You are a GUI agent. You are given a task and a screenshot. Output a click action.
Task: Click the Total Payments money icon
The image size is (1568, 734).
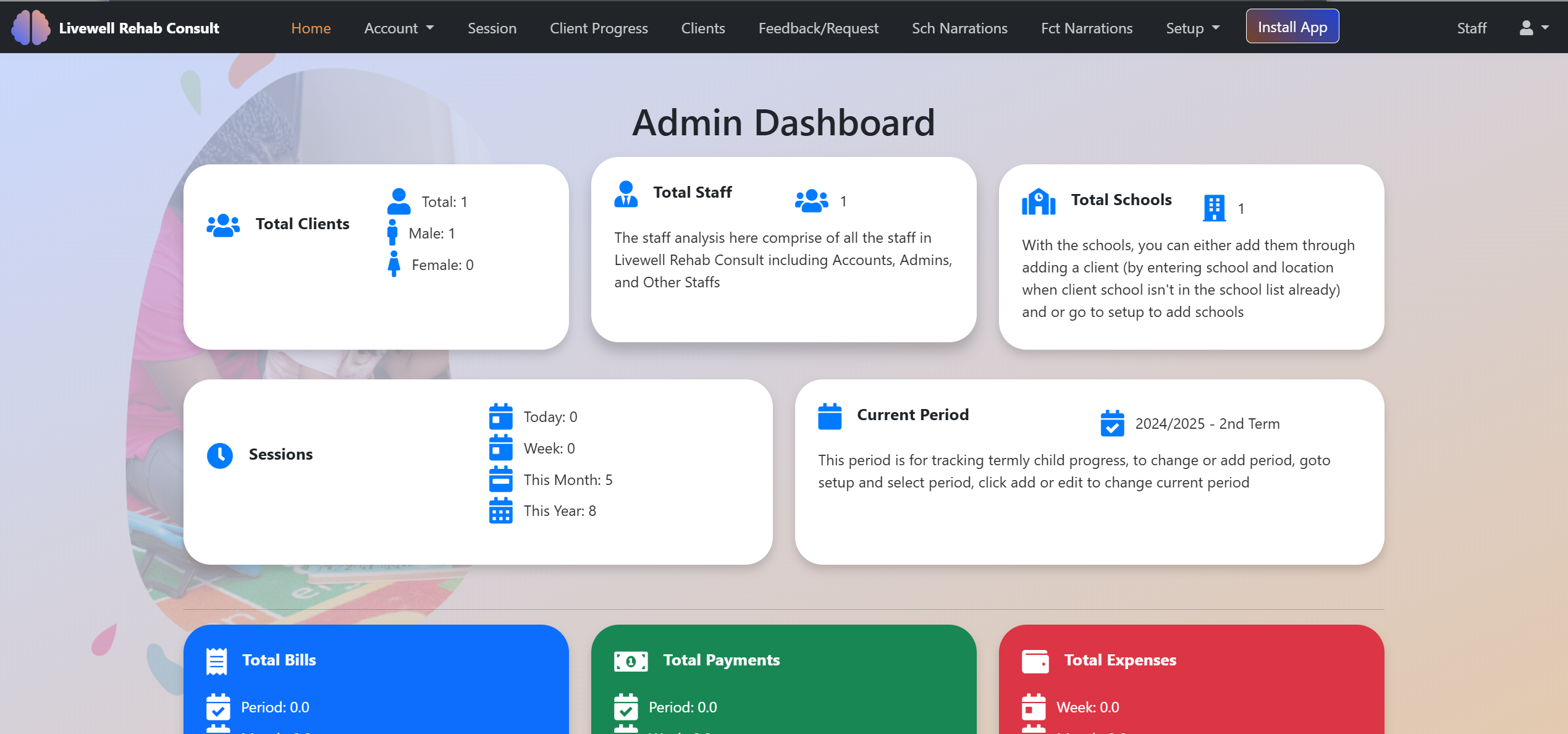pos(630,661)
